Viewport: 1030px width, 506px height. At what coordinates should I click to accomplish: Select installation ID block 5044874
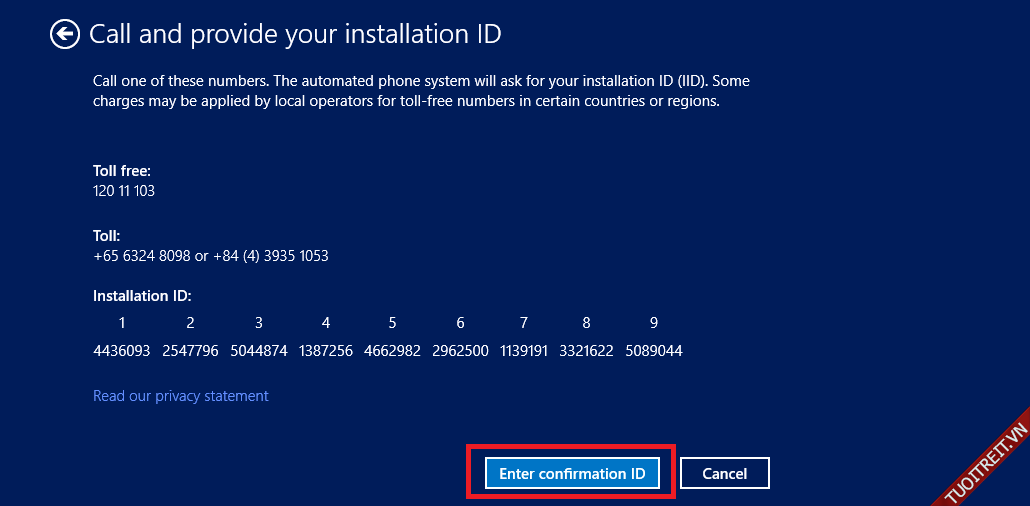pos(258,351)
